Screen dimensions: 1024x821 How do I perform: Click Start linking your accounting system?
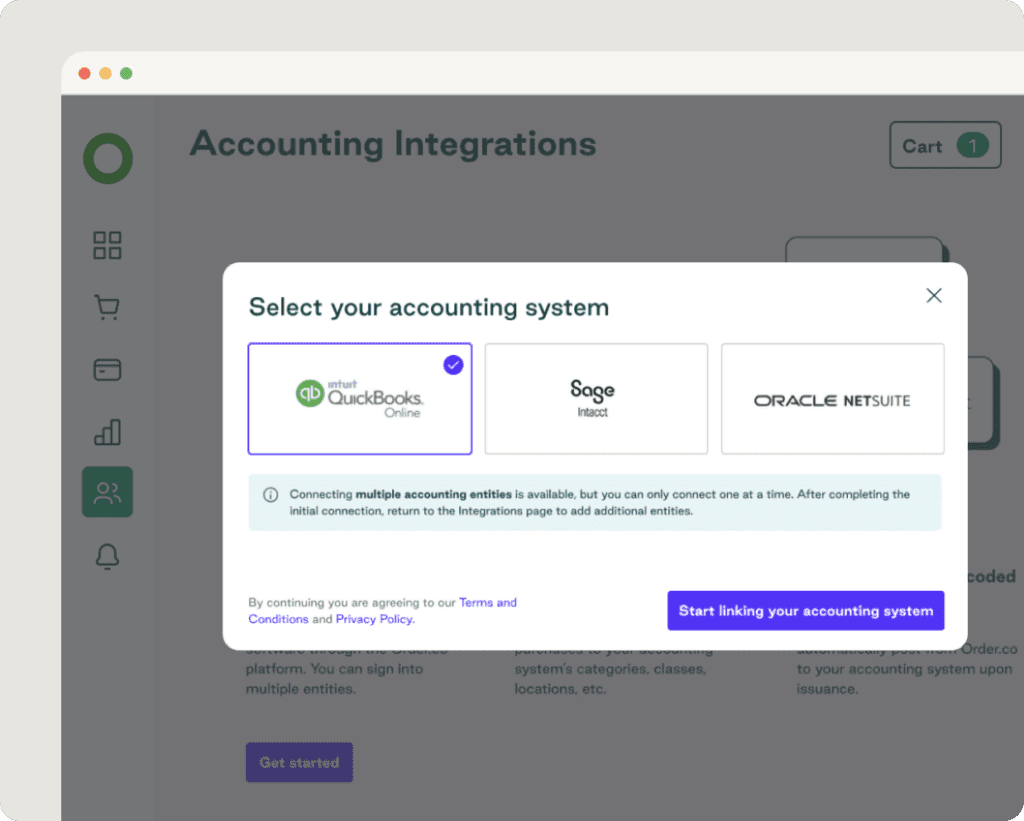pos(806,611)
